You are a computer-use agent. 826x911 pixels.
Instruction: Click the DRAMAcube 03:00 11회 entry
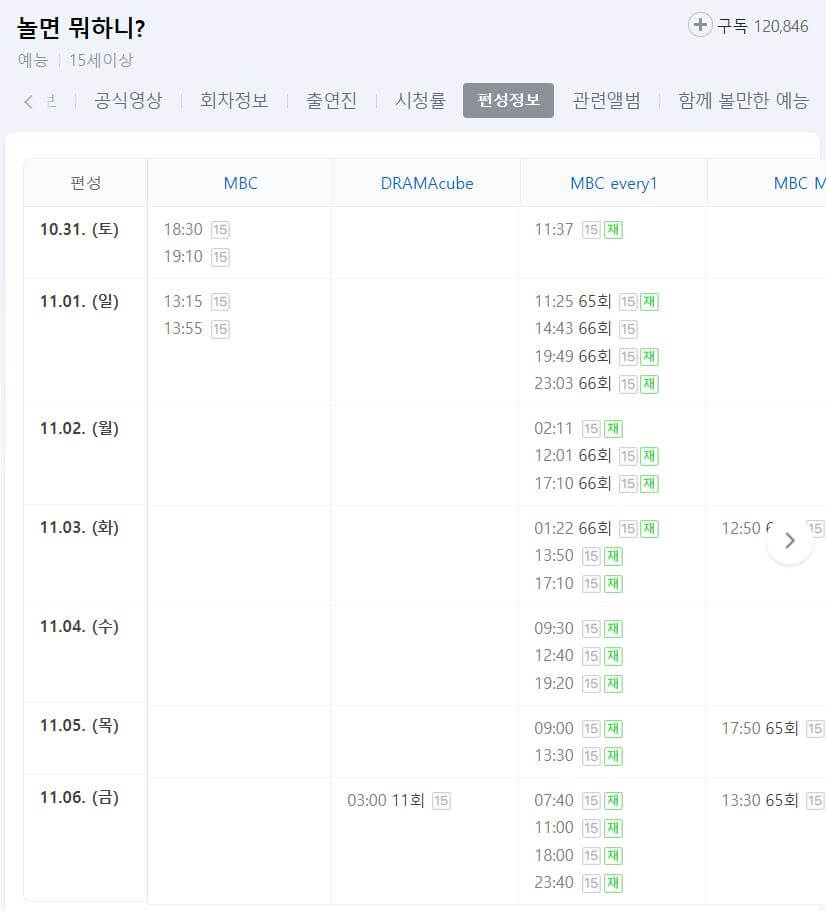(x=399, y=801)
